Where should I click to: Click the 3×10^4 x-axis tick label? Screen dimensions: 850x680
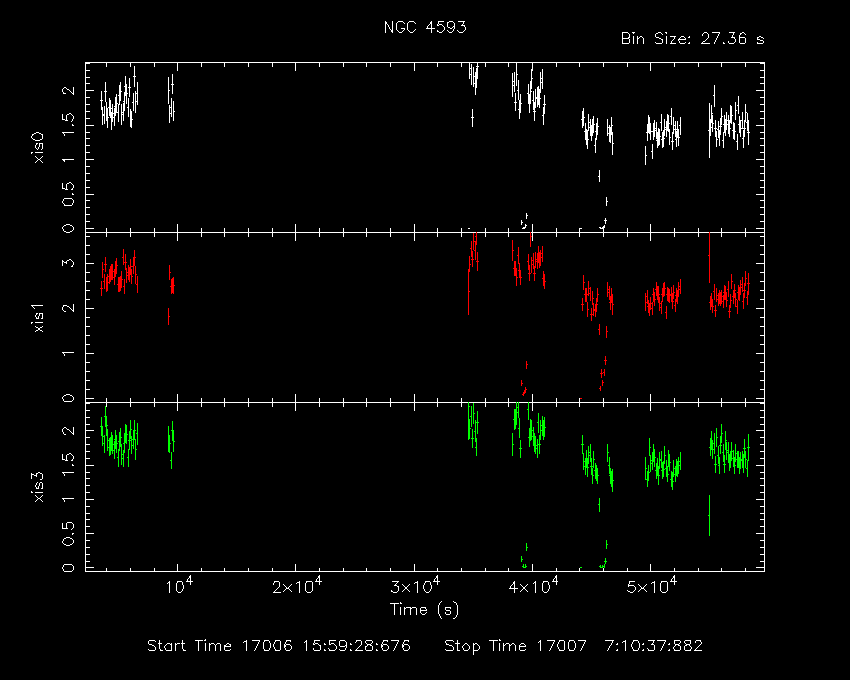(x=415, y=585)
